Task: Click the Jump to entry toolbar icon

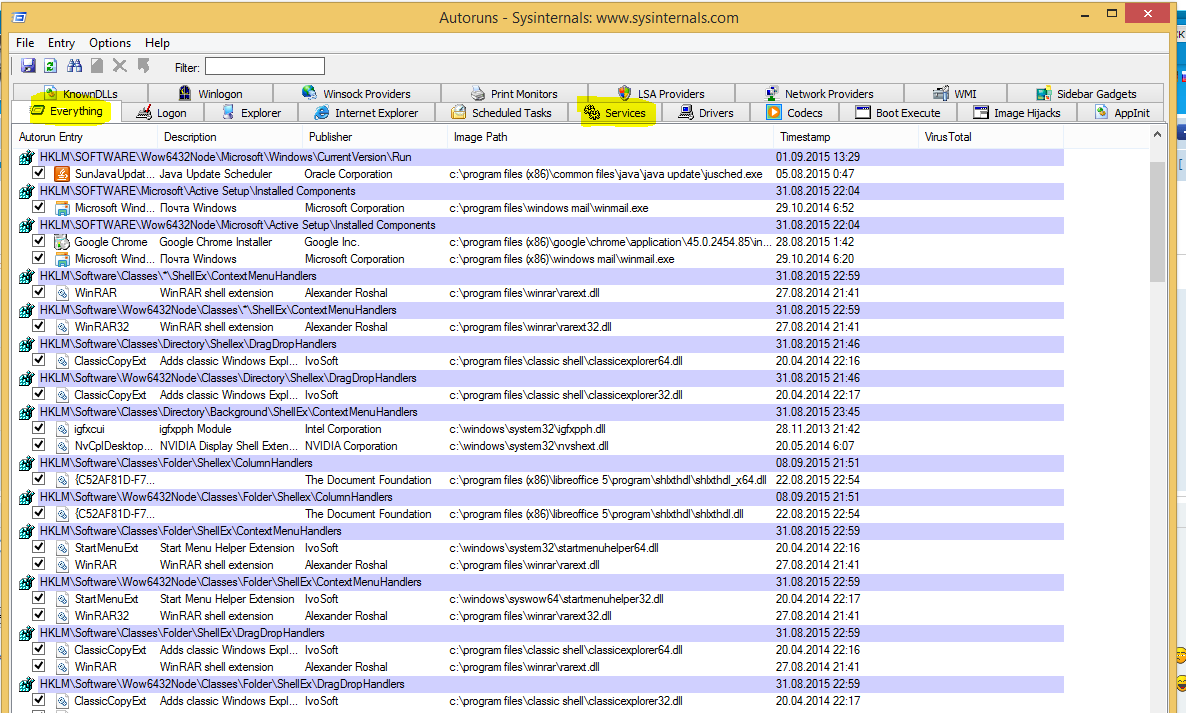Action: pyautogui.click(x=143, y=66)
